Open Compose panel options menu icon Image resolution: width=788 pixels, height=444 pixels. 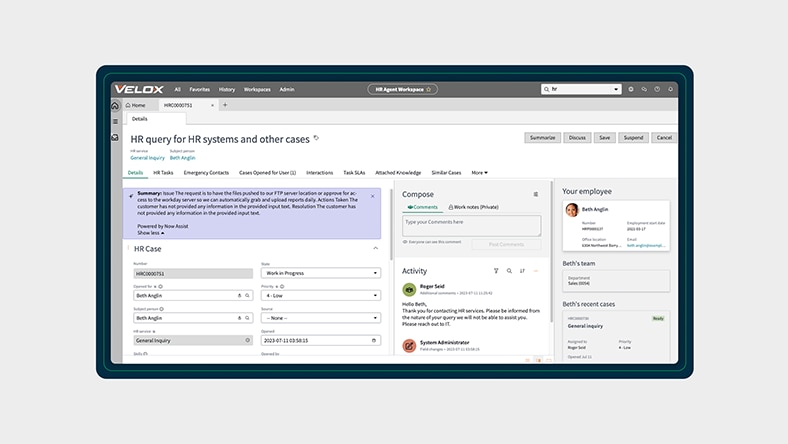[x=536, y=194]
